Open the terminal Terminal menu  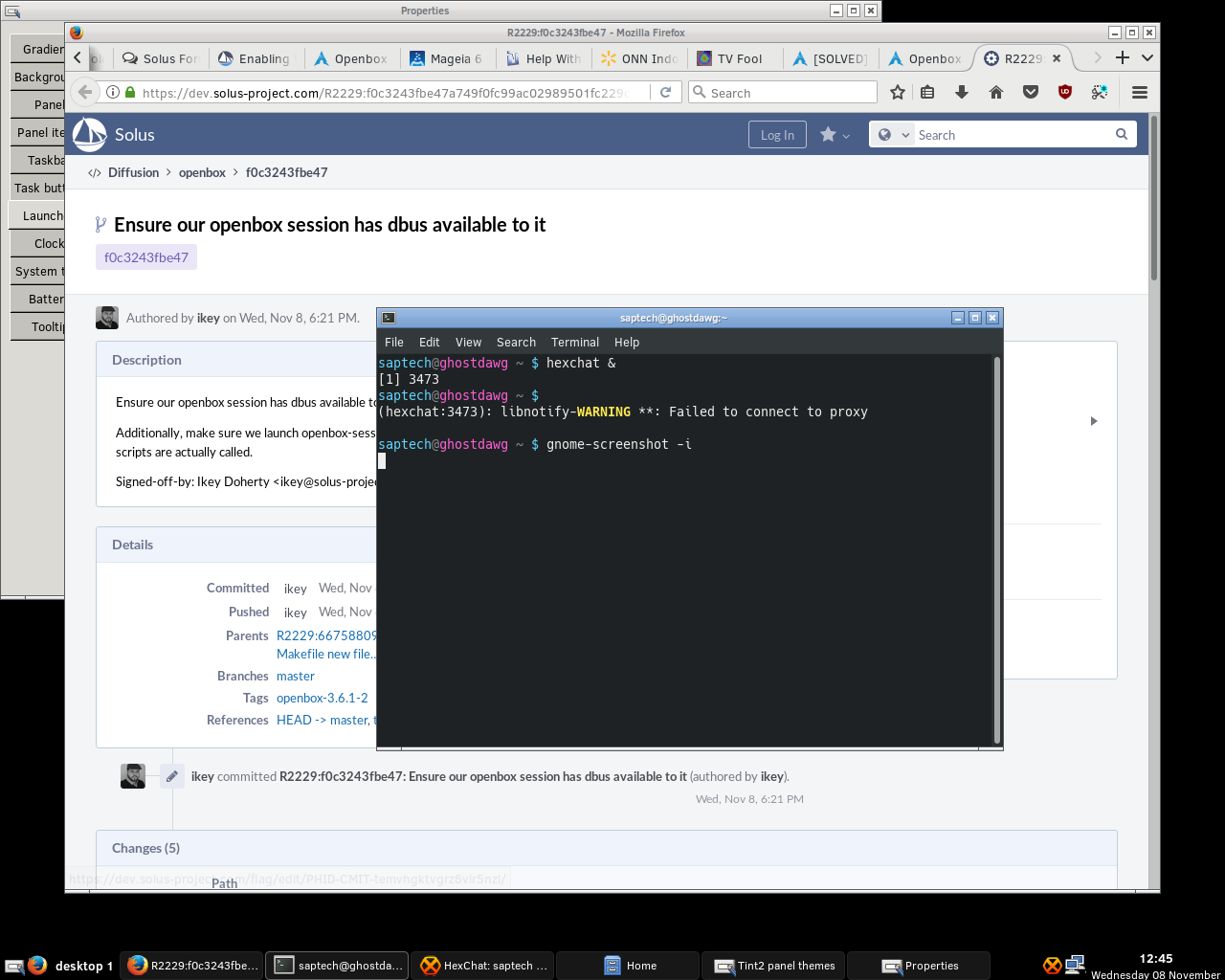coord(575,342)
